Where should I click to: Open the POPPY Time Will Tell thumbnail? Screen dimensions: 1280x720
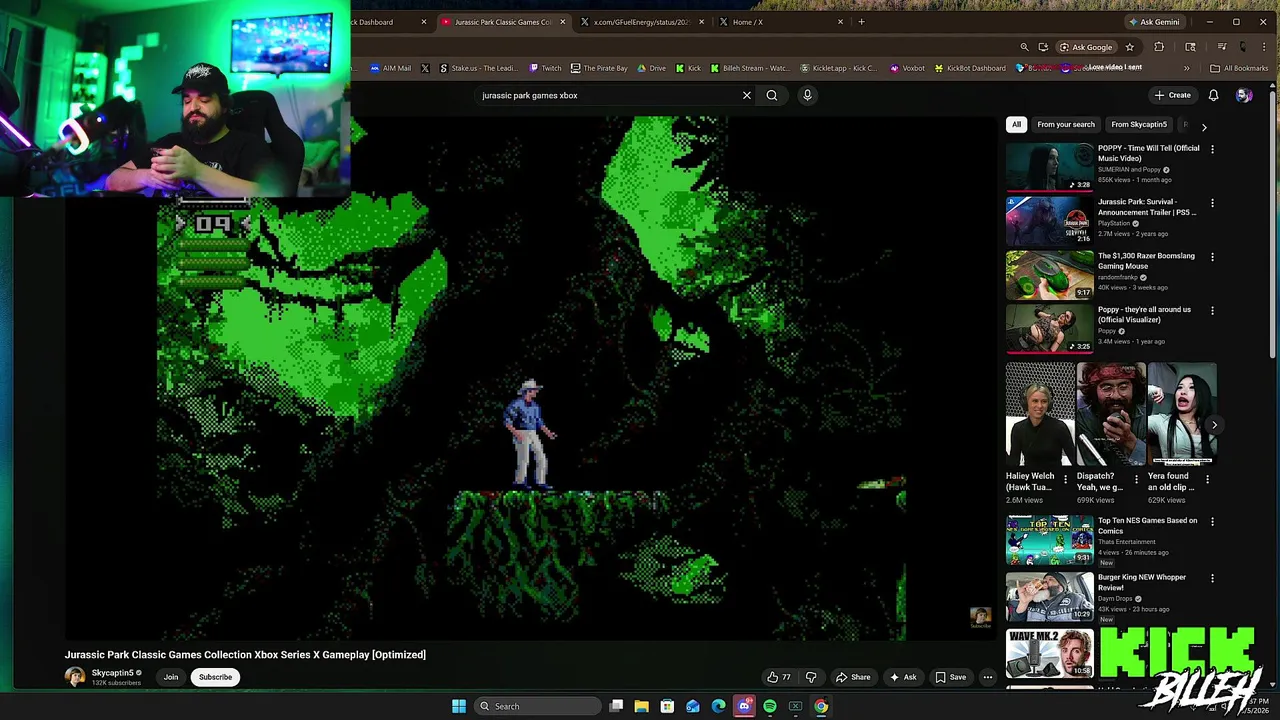tap(1050, 167)
